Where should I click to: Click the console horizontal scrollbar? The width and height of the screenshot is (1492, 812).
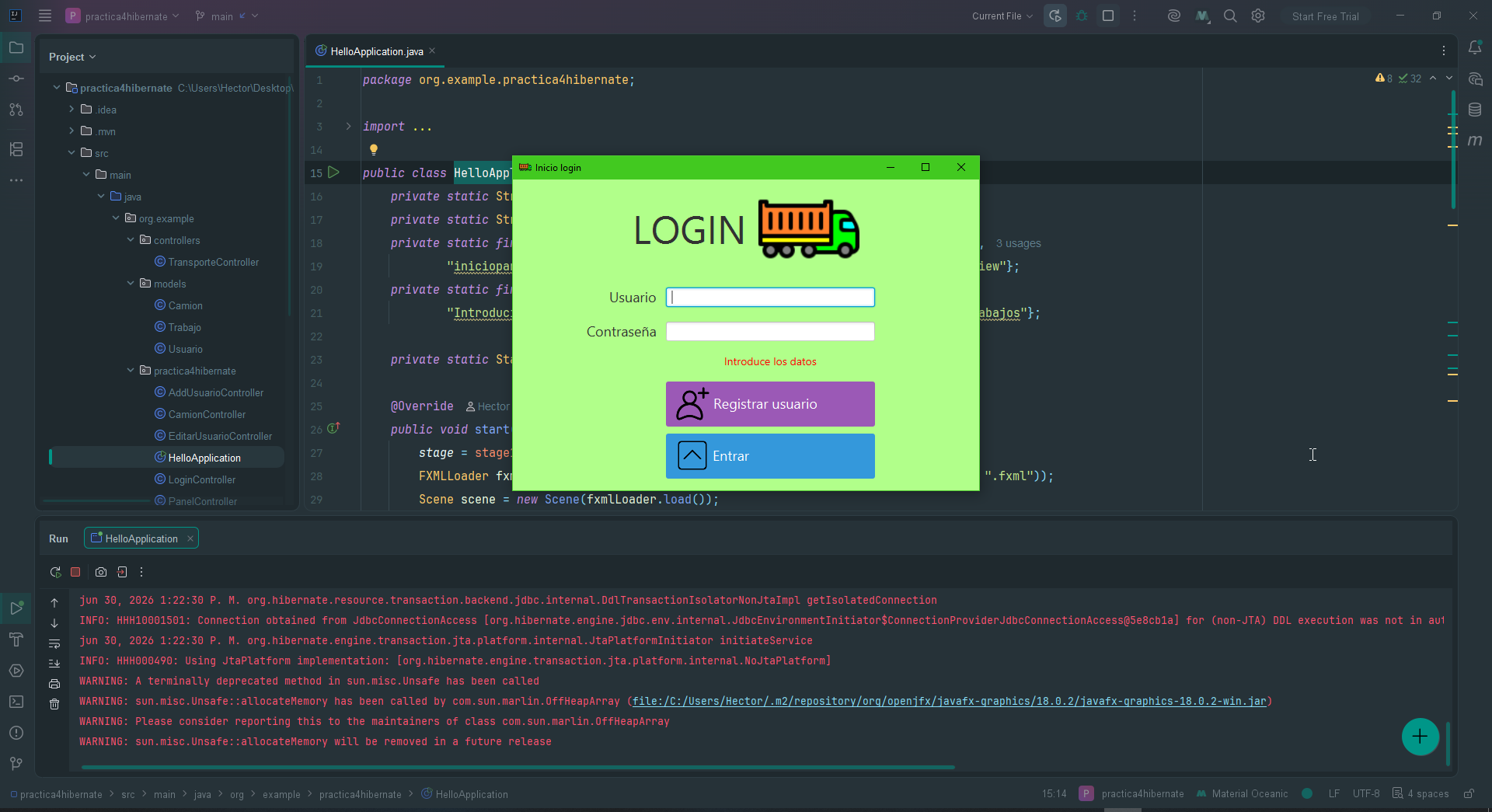[518, 767]
